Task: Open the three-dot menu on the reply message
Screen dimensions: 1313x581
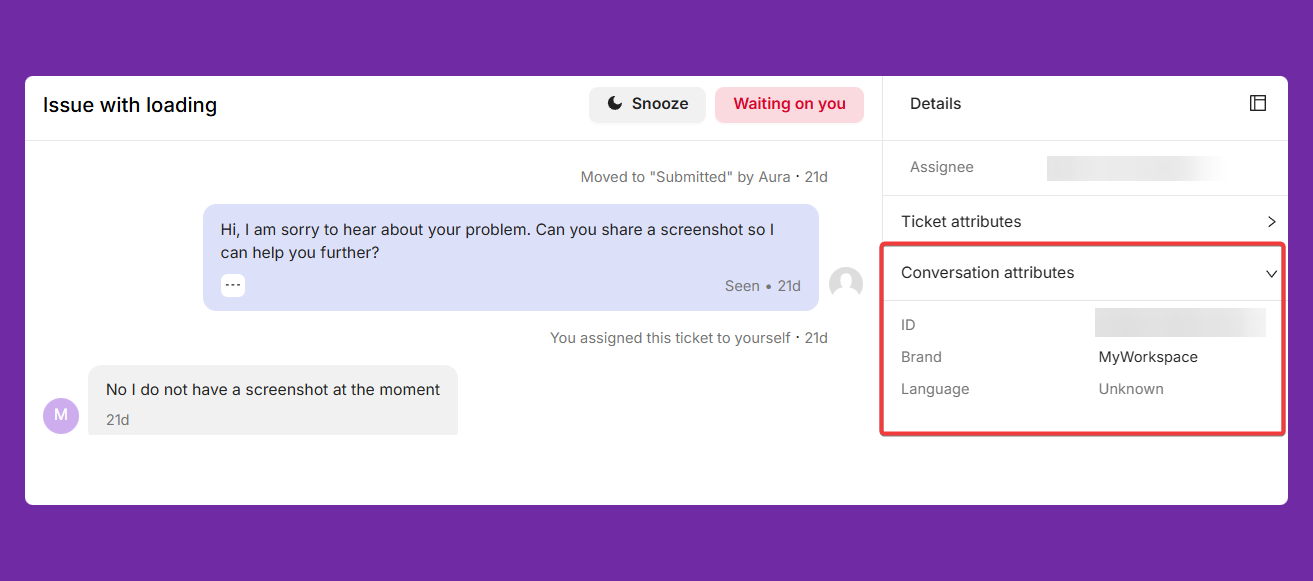Action: pos(233,285)
